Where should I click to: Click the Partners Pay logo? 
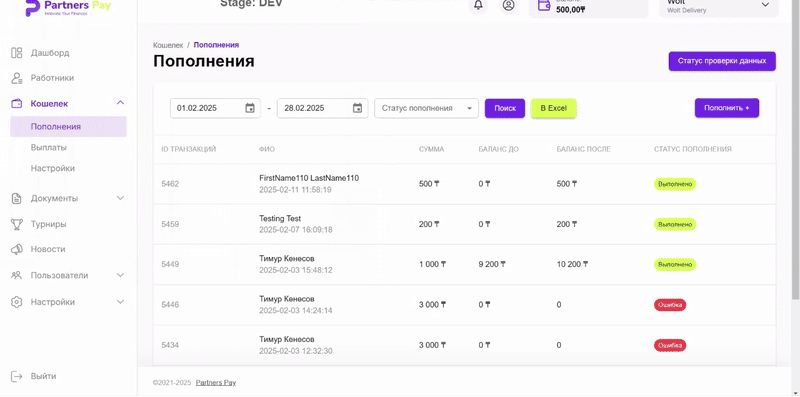click(x=68, y=8)
